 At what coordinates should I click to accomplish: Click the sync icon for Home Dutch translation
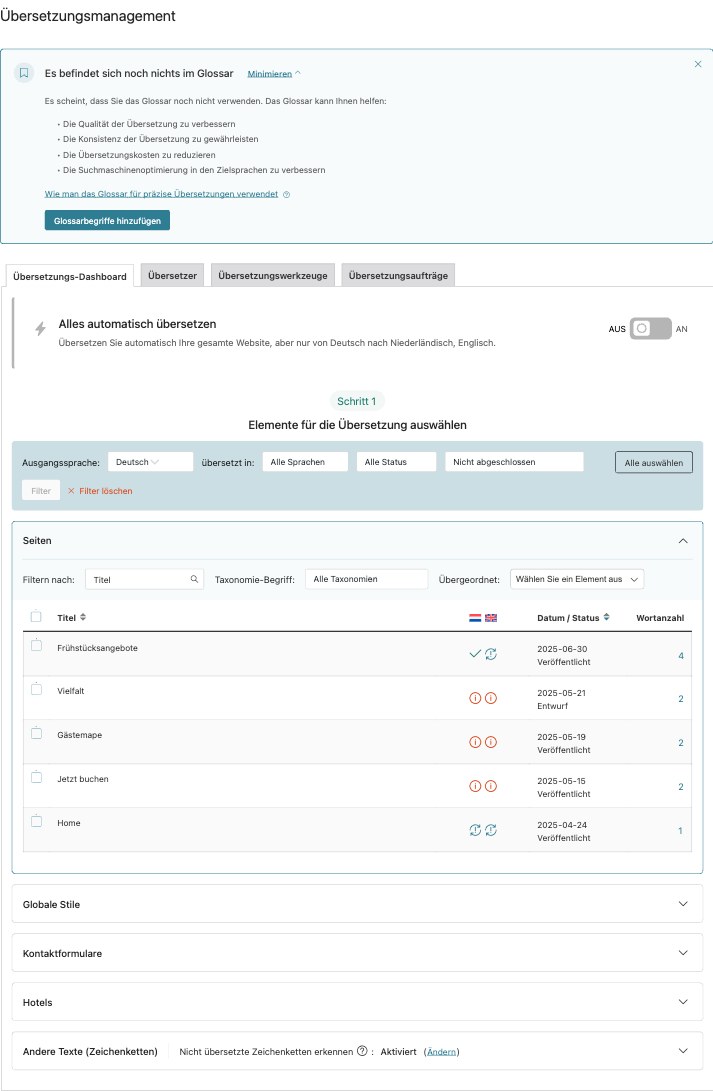pyautogui.click(x=474, y=828)
